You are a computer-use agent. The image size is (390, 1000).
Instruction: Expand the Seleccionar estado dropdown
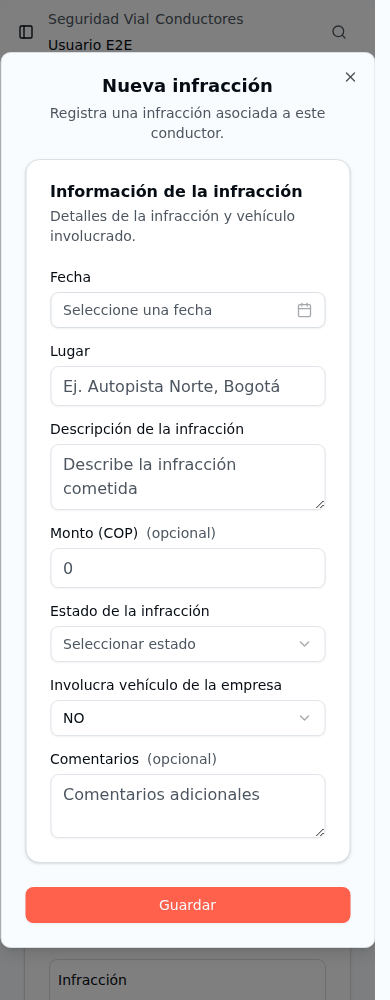click(x=188, y=644)
